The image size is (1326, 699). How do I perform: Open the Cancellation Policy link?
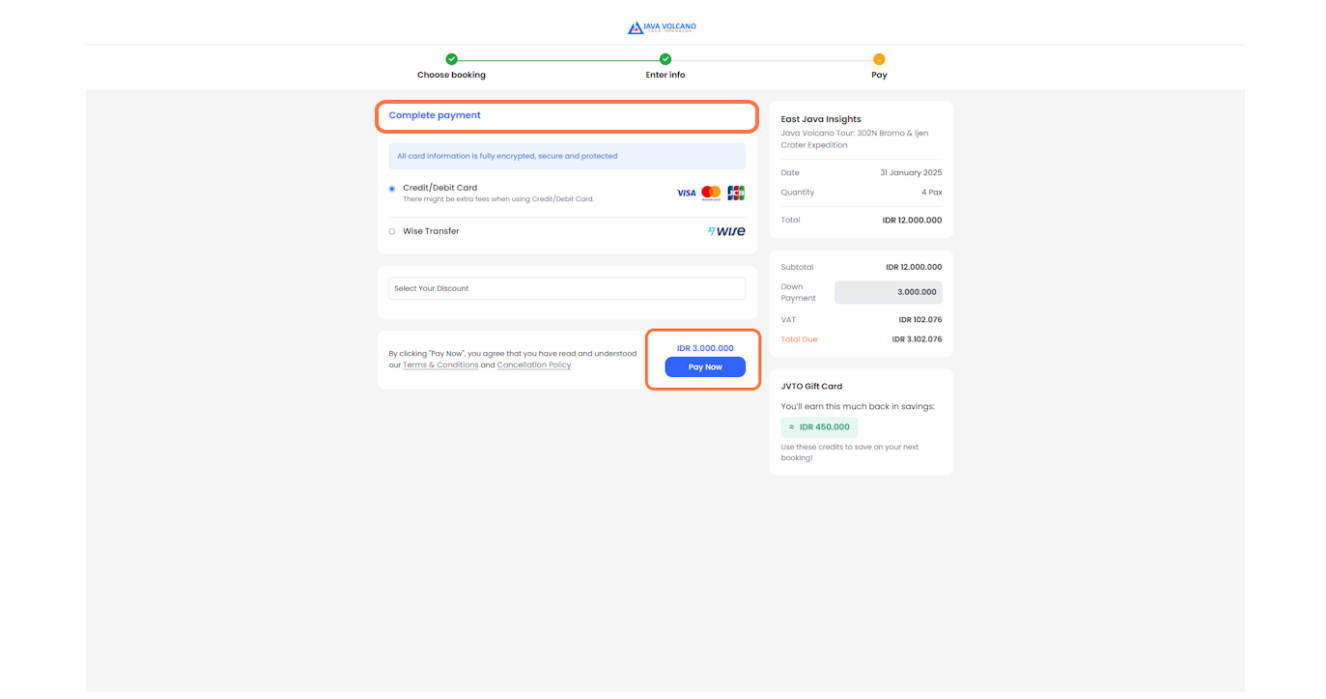533,364
